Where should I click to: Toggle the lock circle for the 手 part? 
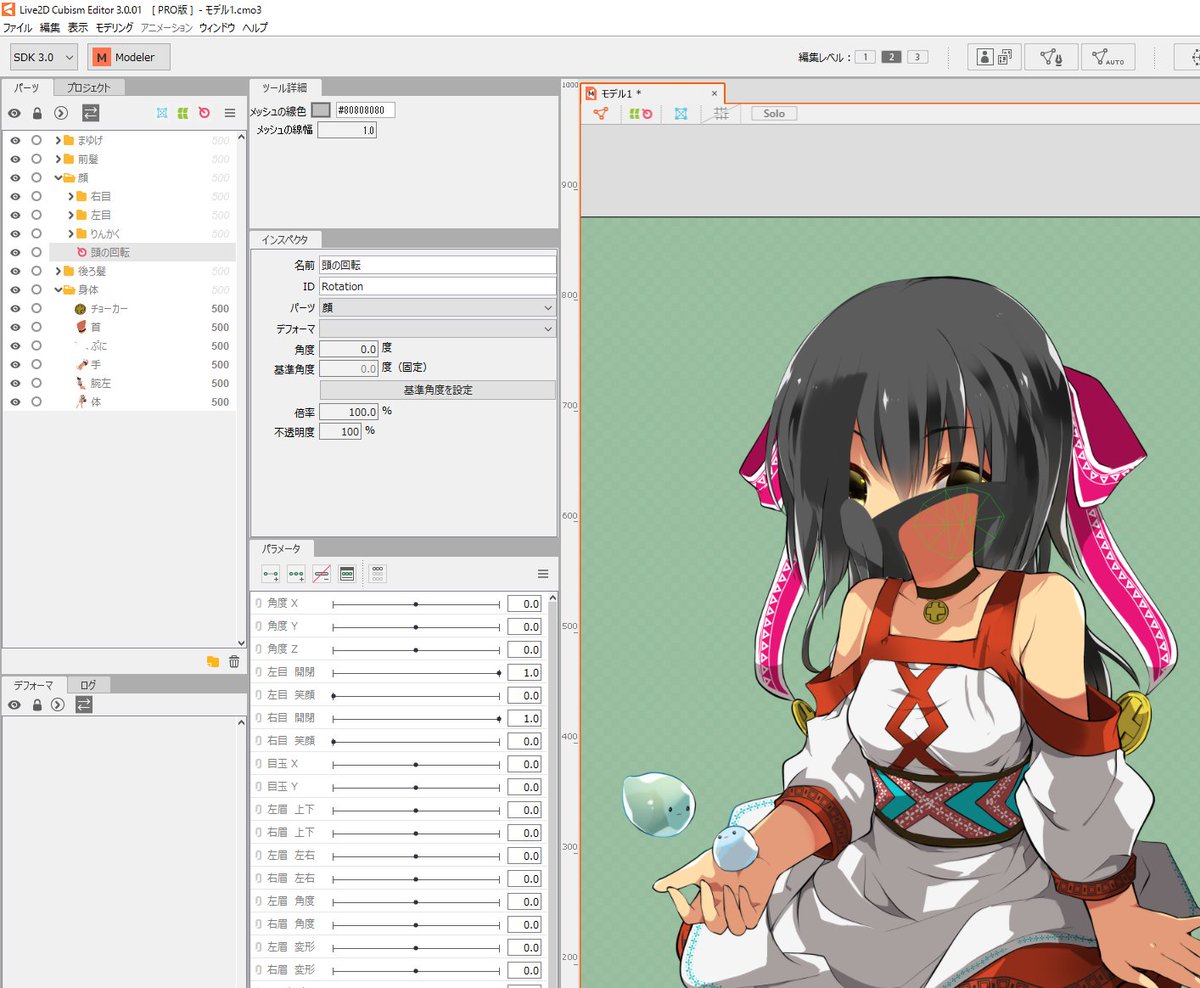tap(37, 365)
